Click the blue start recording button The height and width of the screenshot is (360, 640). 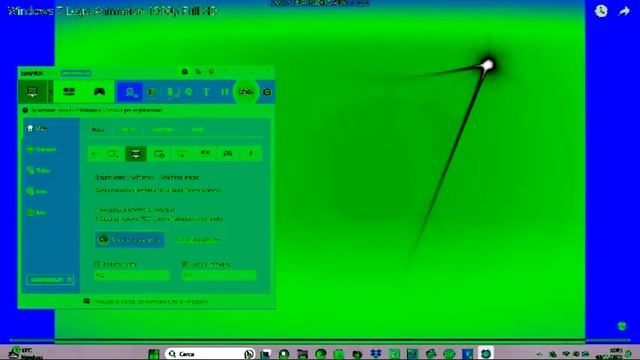130,240
